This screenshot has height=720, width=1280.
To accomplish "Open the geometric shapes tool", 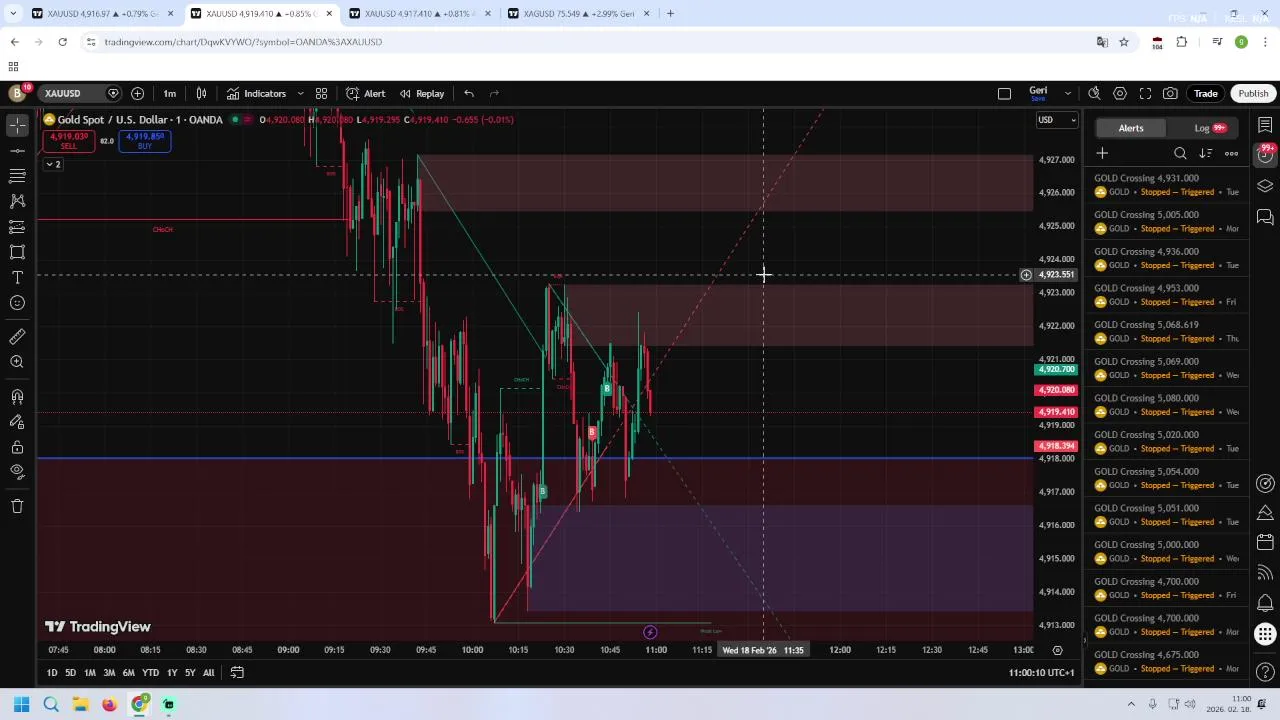I will (17, 252).
